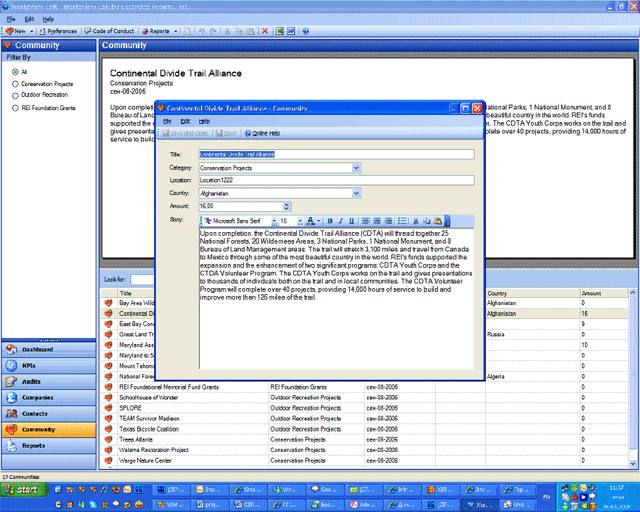Open the font name dropdown
This screenshot has width=640, height=512.
(x=274, y=221)
